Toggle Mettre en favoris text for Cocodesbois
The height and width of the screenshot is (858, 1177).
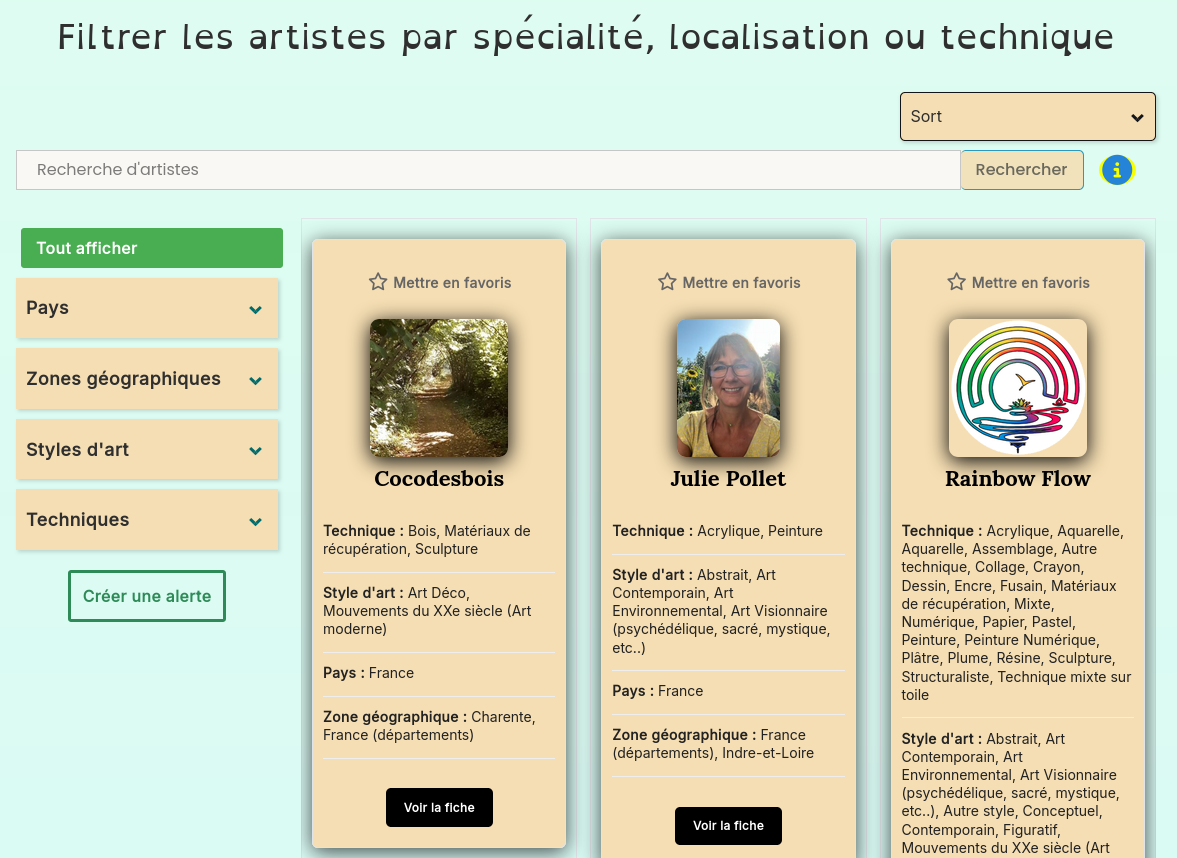[452, 283]
